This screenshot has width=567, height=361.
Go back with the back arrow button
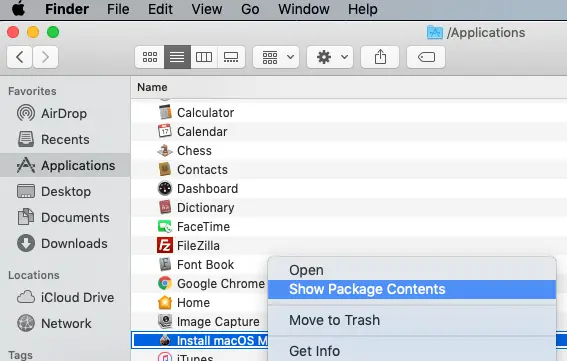click(20, 57)
